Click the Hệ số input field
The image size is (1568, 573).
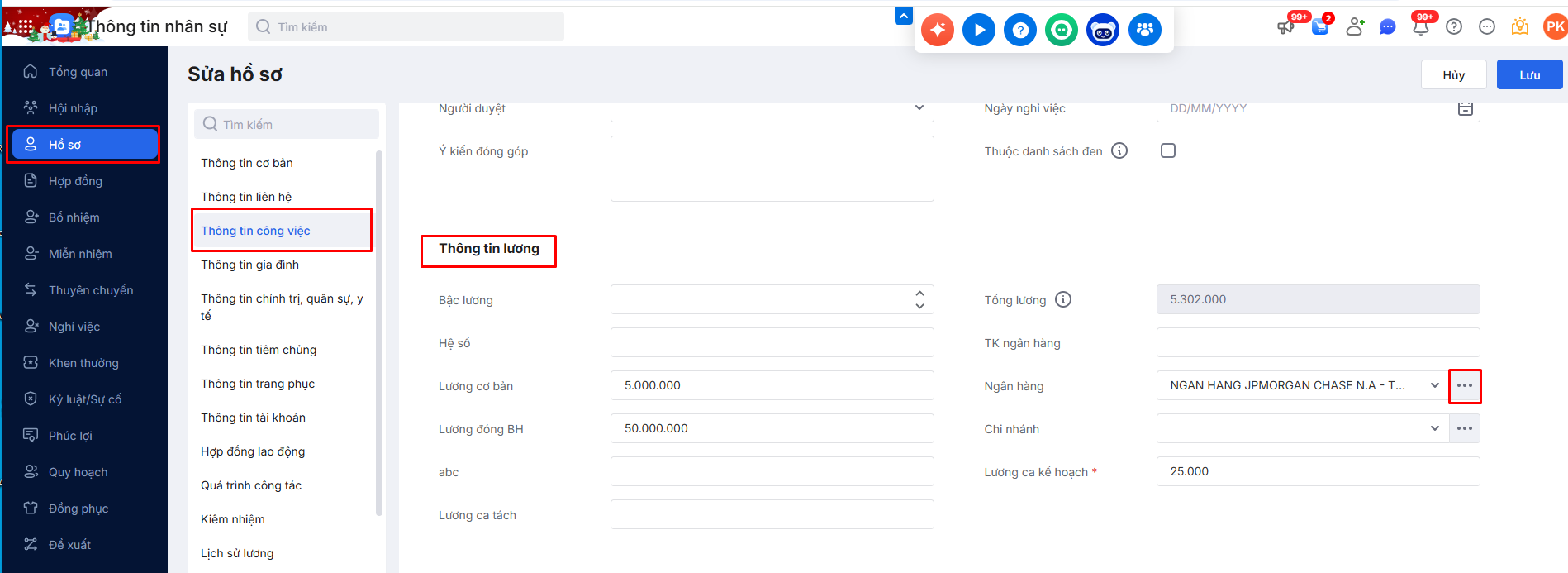click(x=772, y=342)
